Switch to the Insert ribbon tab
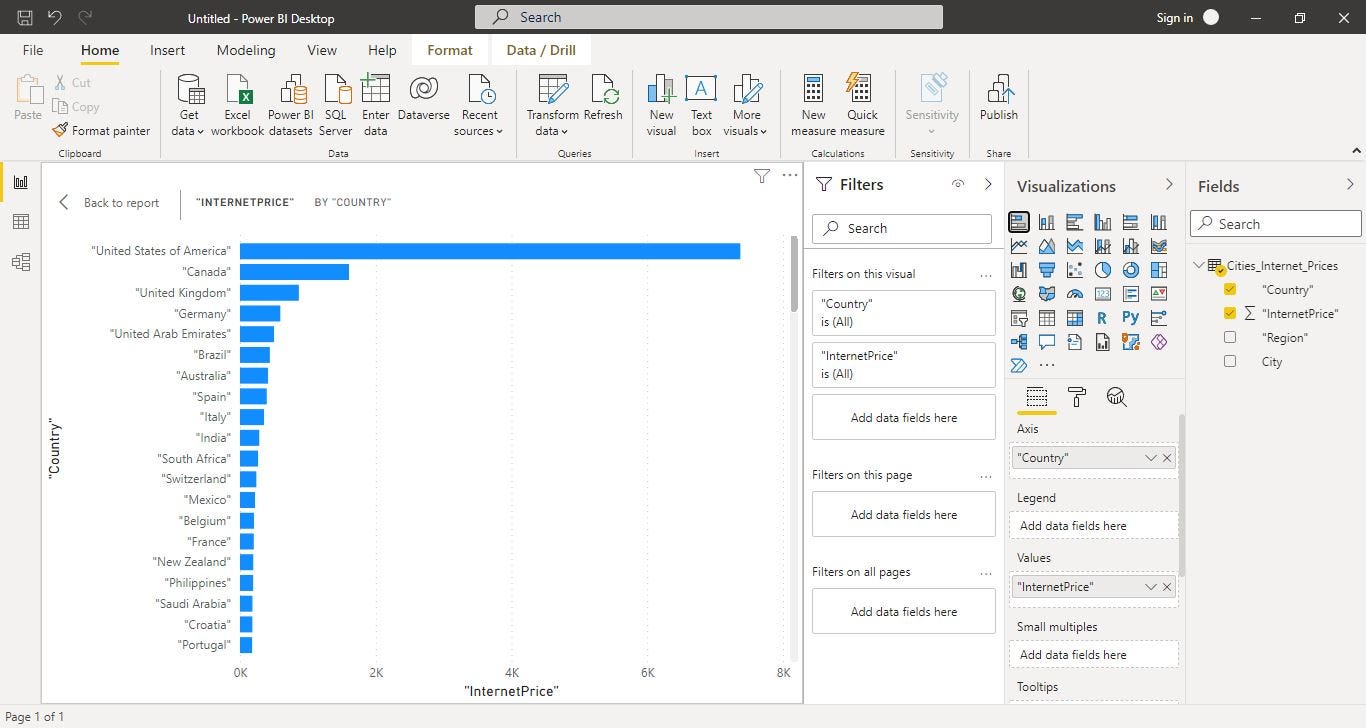This screenshot has height=728, width=1366. point(167,50)
